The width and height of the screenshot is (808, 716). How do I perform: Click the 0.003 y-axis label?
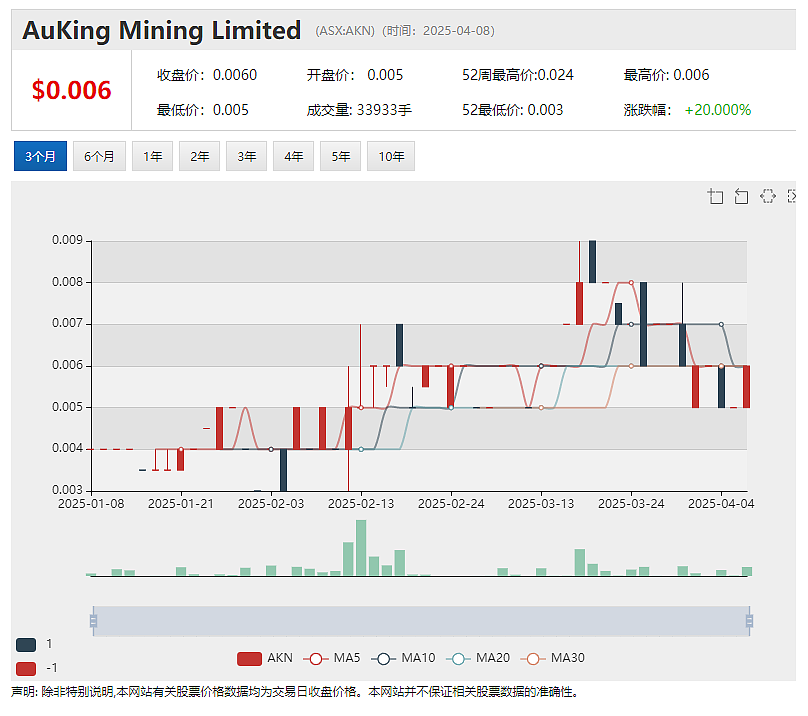click(x=68, y=490)
